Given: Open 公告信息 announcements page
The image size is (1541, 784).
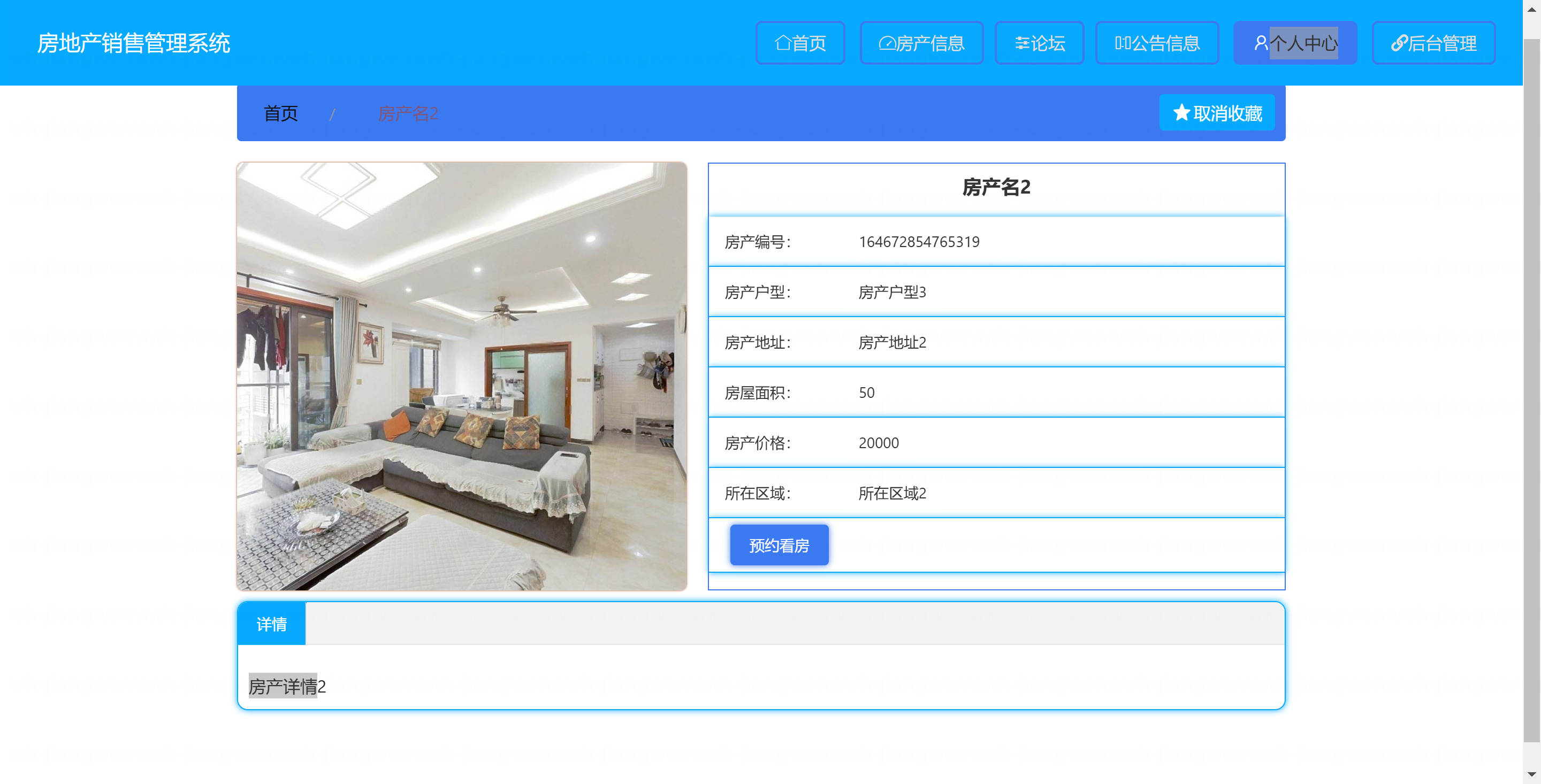Looking at the screenshot, I should tap(1165, 43).
